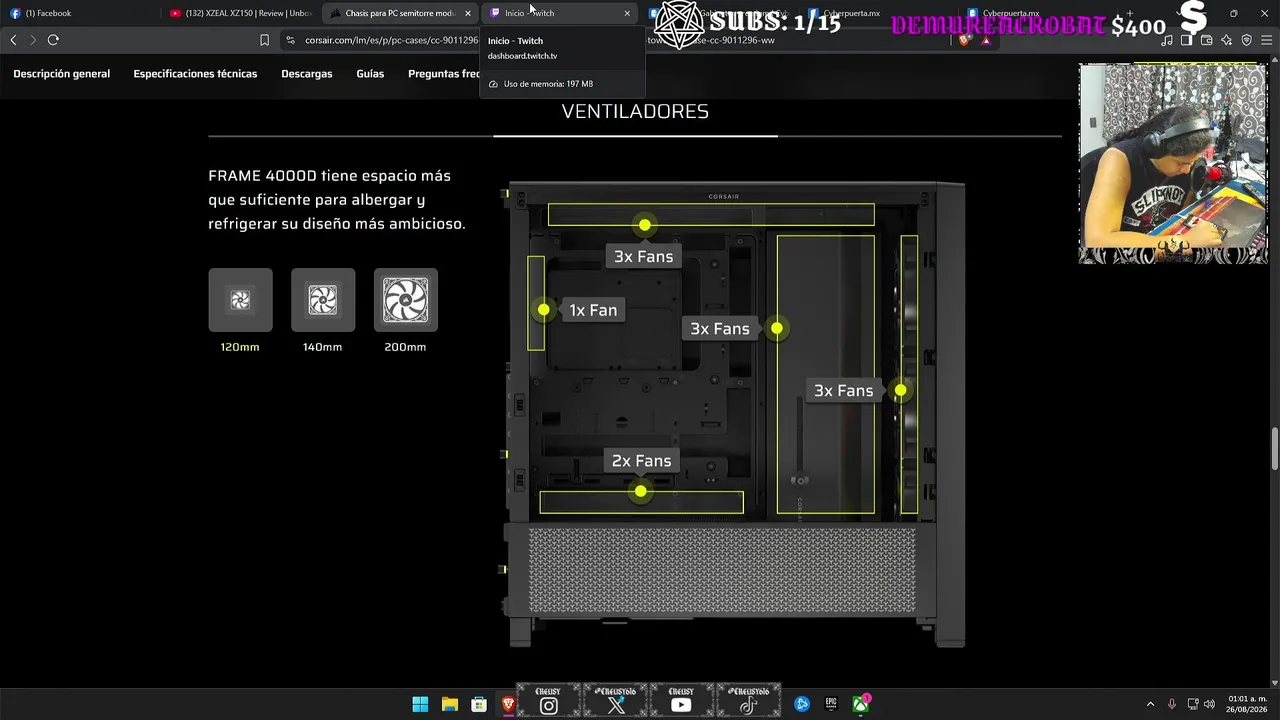Open the volume speaker tray icon
The image size is (1280, 720).
[x=1209, y=704]
